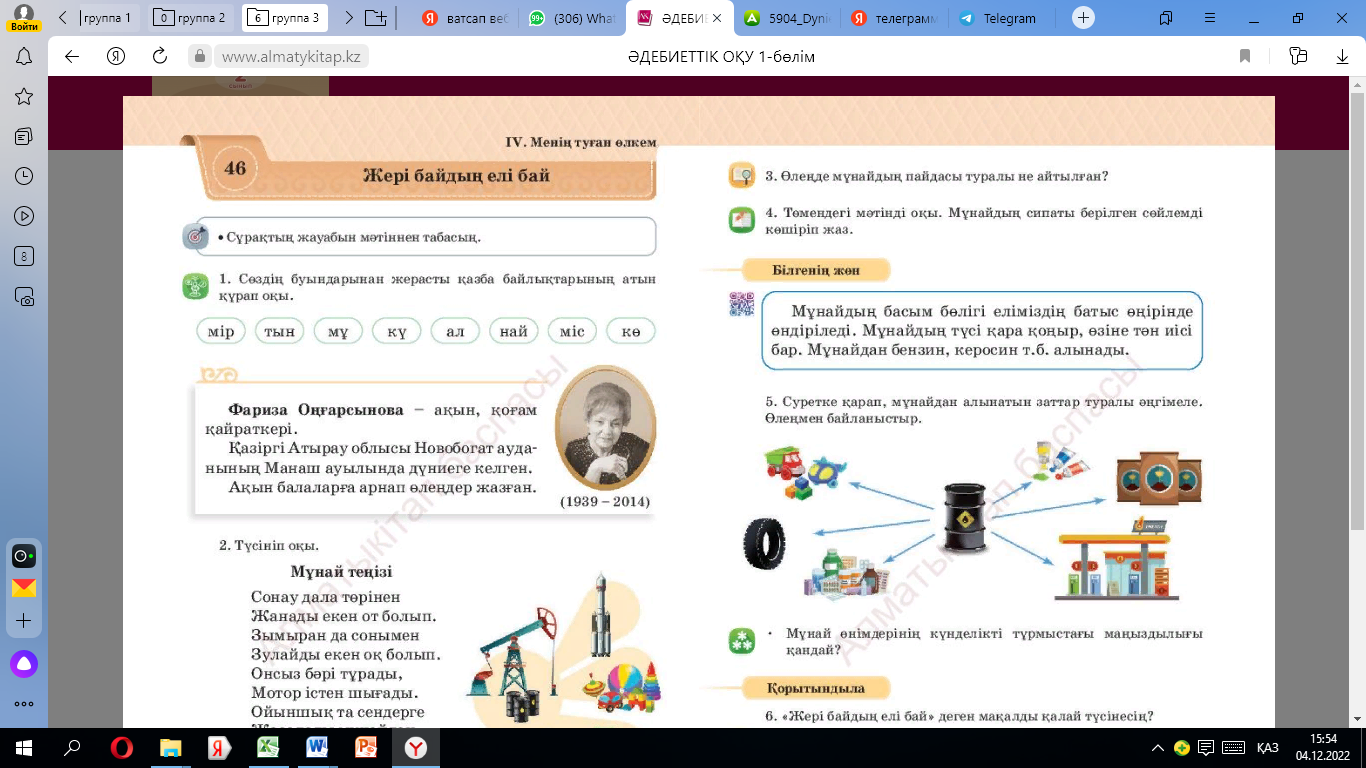Viewport: 1366px width, 768px height.
Task: Reload the current page
Action: pos(160,56)
